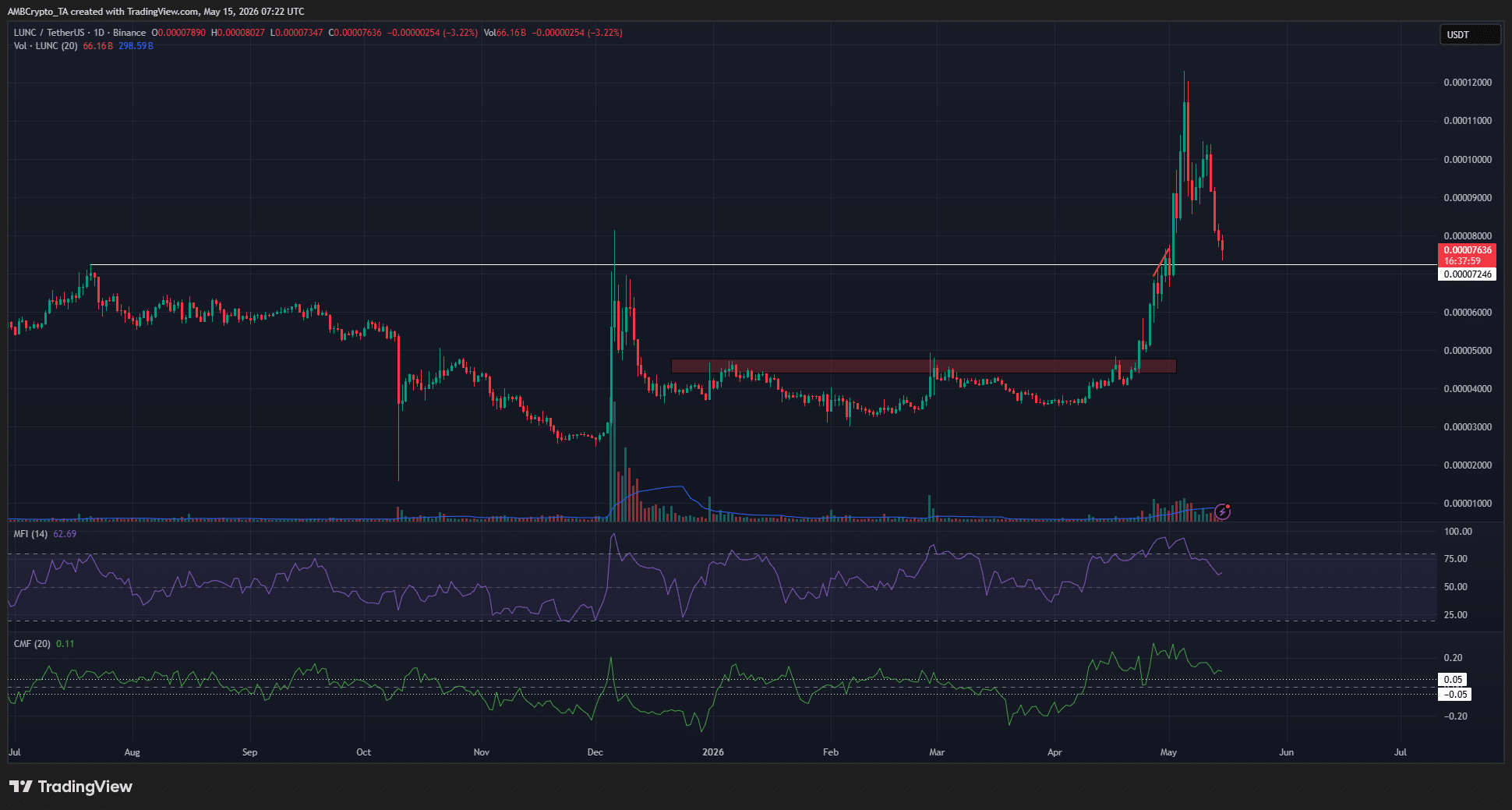Click the CMF −0.20 scale label
Screen dimensions: 1512x810
[1456, 716]
